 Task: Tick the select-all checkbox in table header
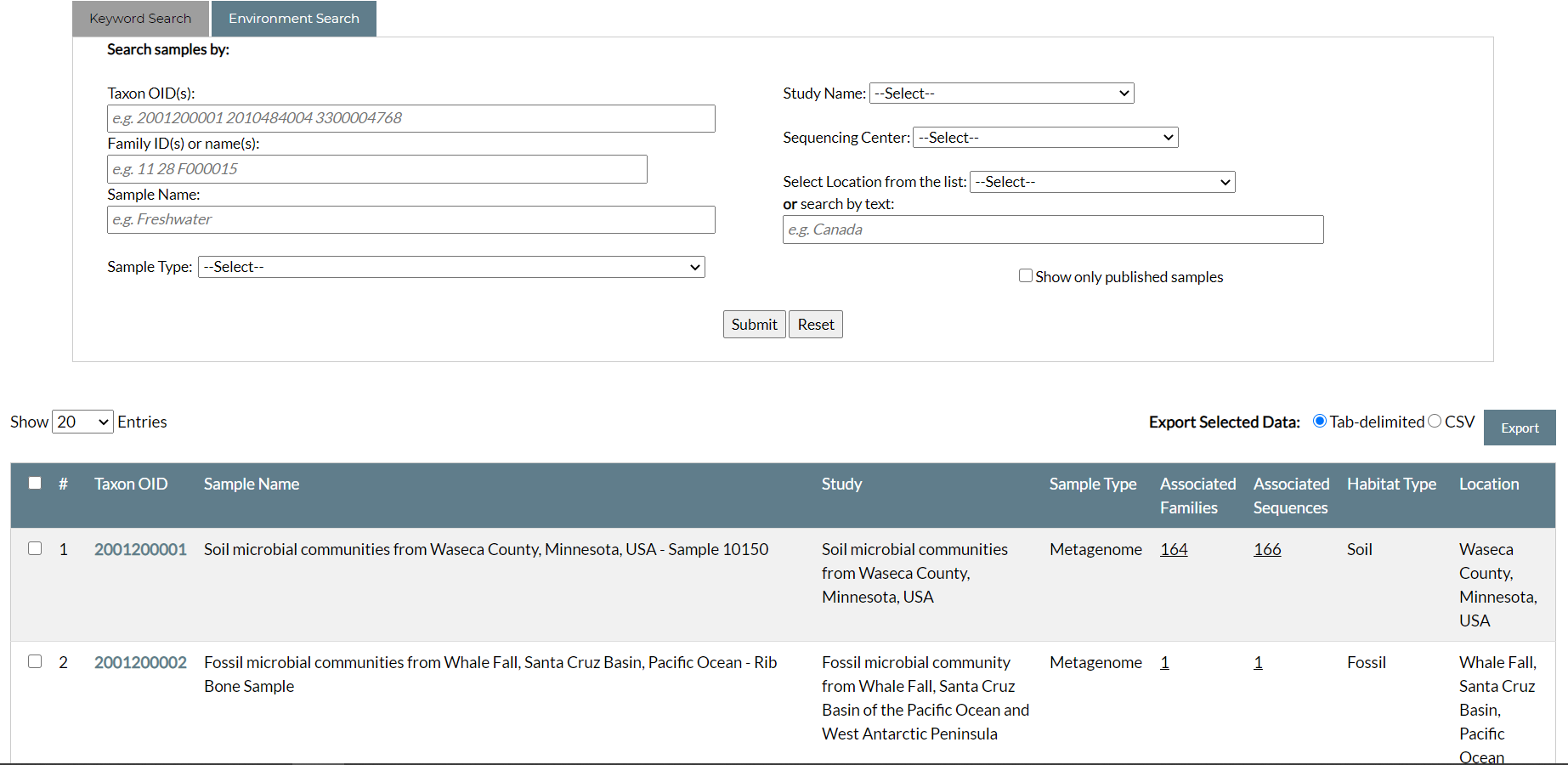pos(35,483)
